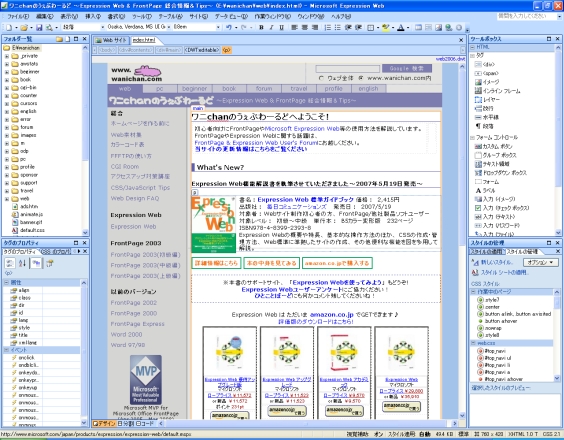Click the Highlight color toolbar icon
The width and height of the screenshot is (564, 440).
[x=386, y=27]
